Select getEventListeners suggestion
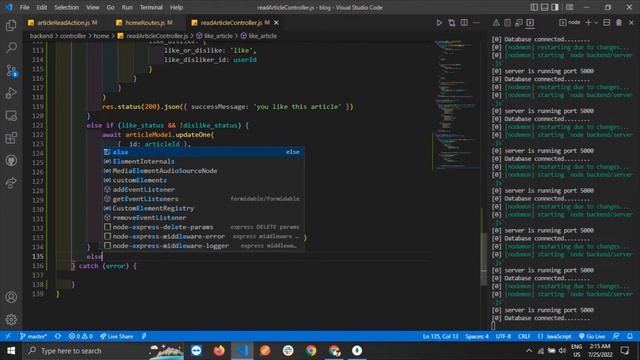The image size is (640, 360). 203,199
